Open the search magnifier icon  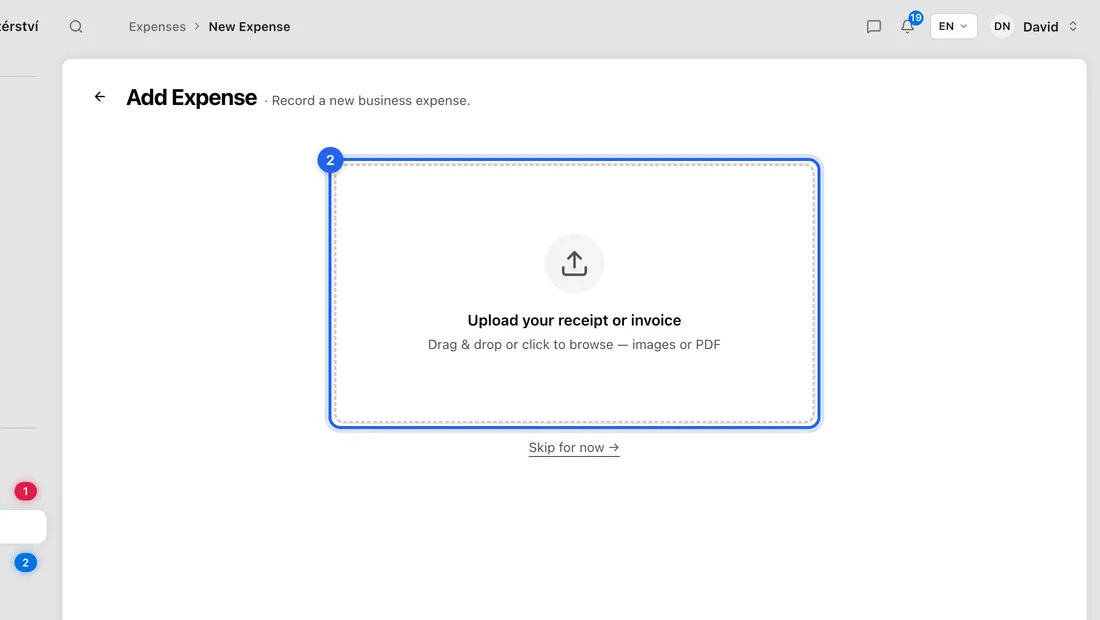(76, 27)
